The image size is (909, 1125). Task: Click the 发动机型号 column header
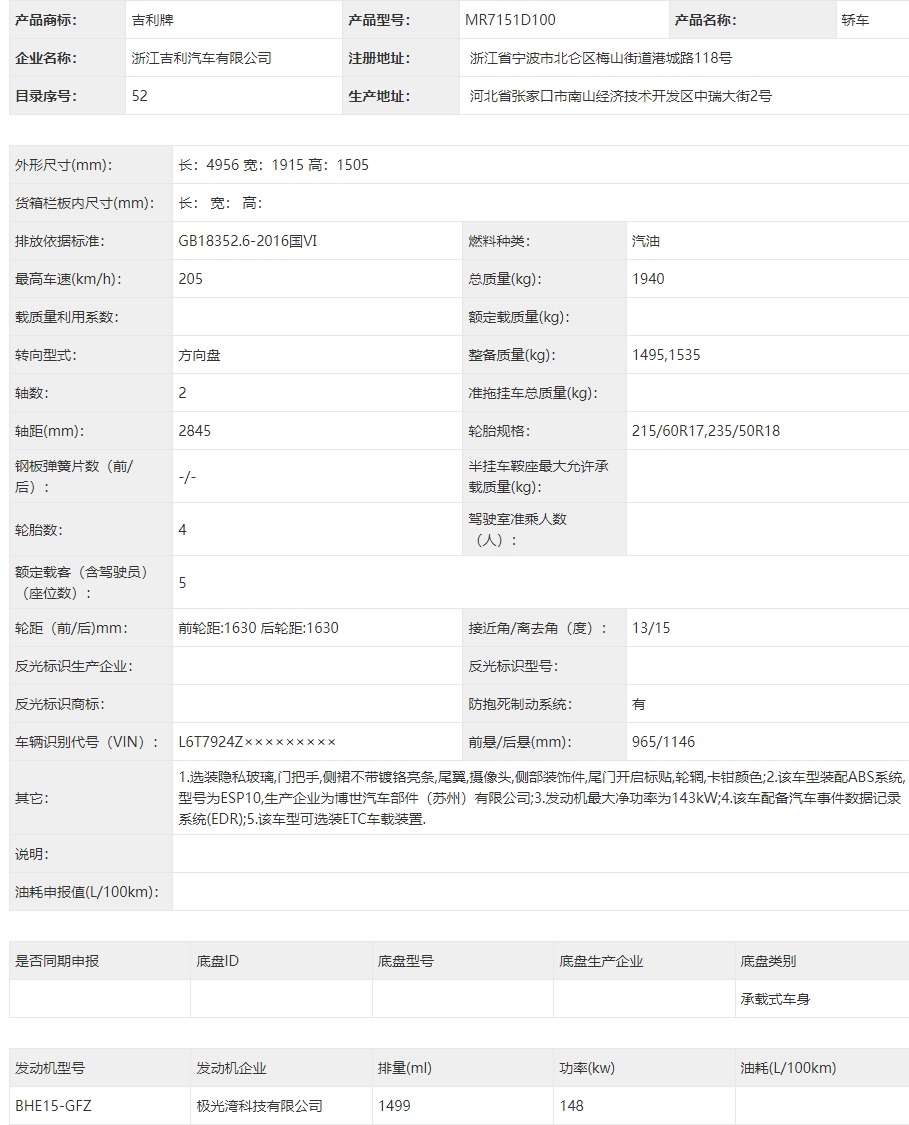[x=50, y=1068]
